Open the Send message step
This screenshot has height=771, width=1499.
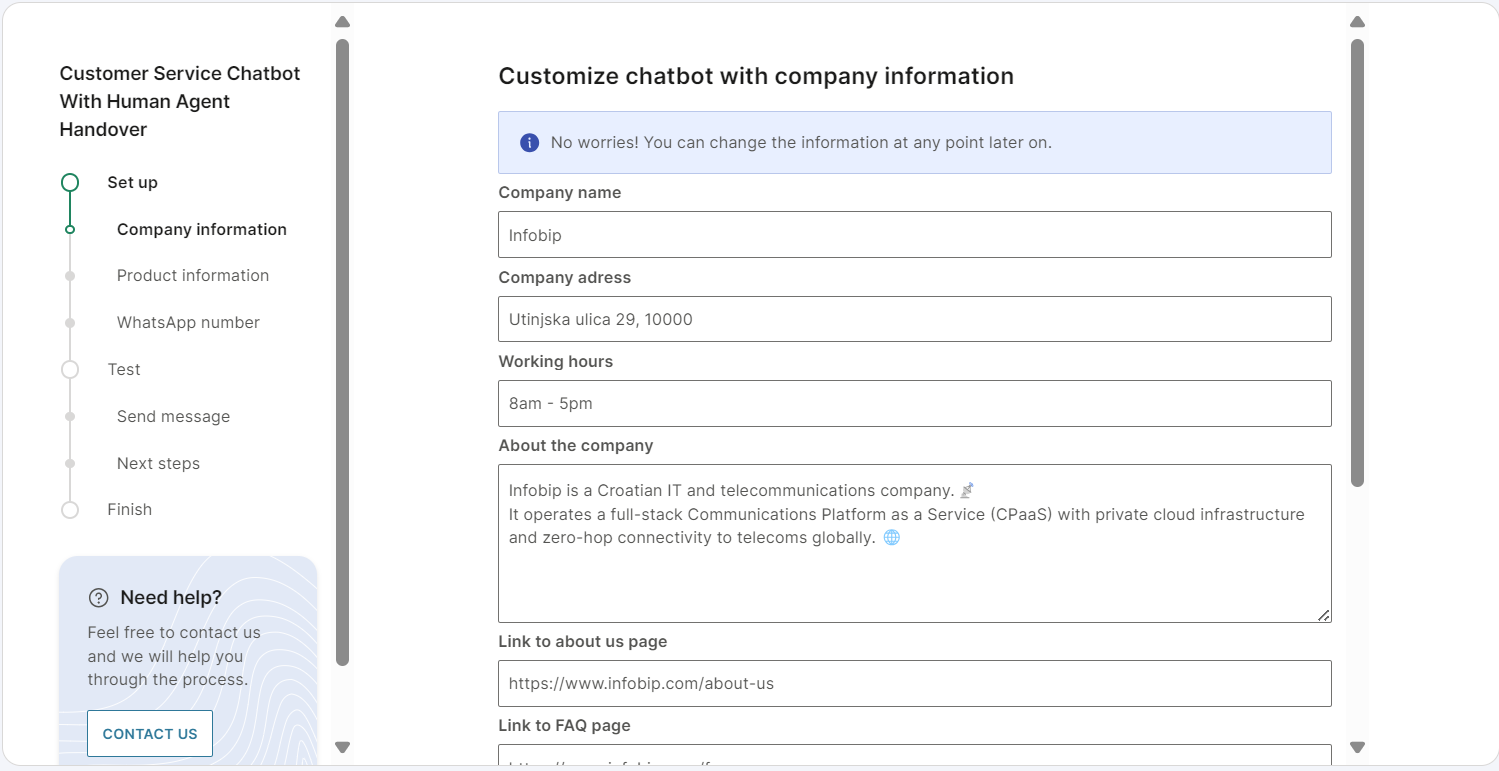(173, 416)
